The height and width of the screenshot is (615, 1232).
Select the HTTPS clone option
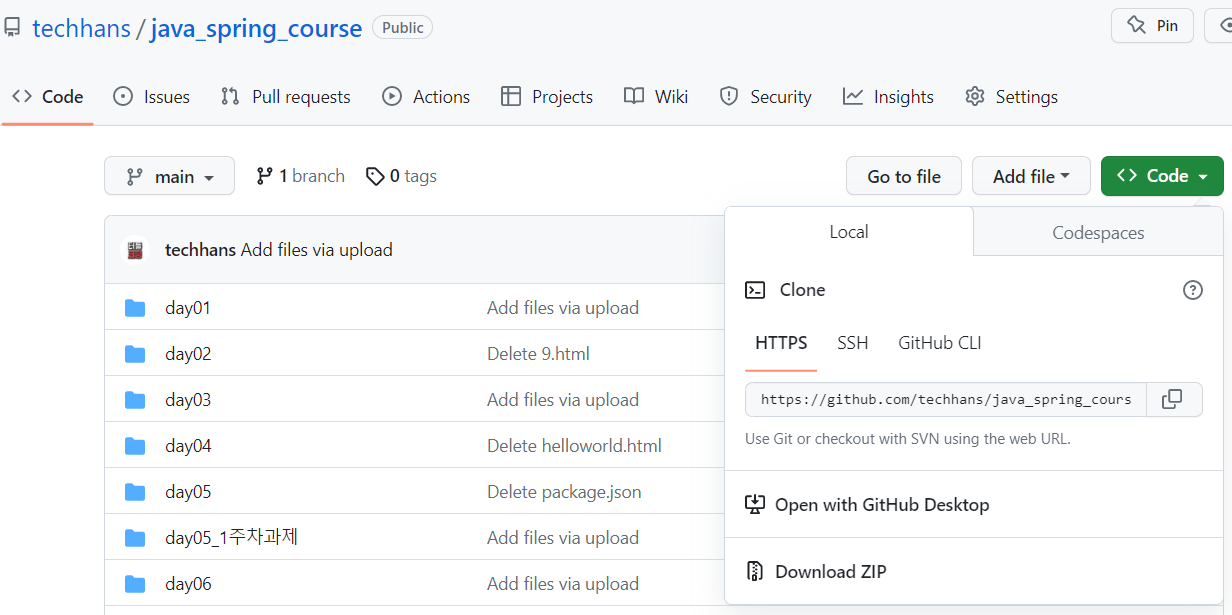(x=781, y=343)
